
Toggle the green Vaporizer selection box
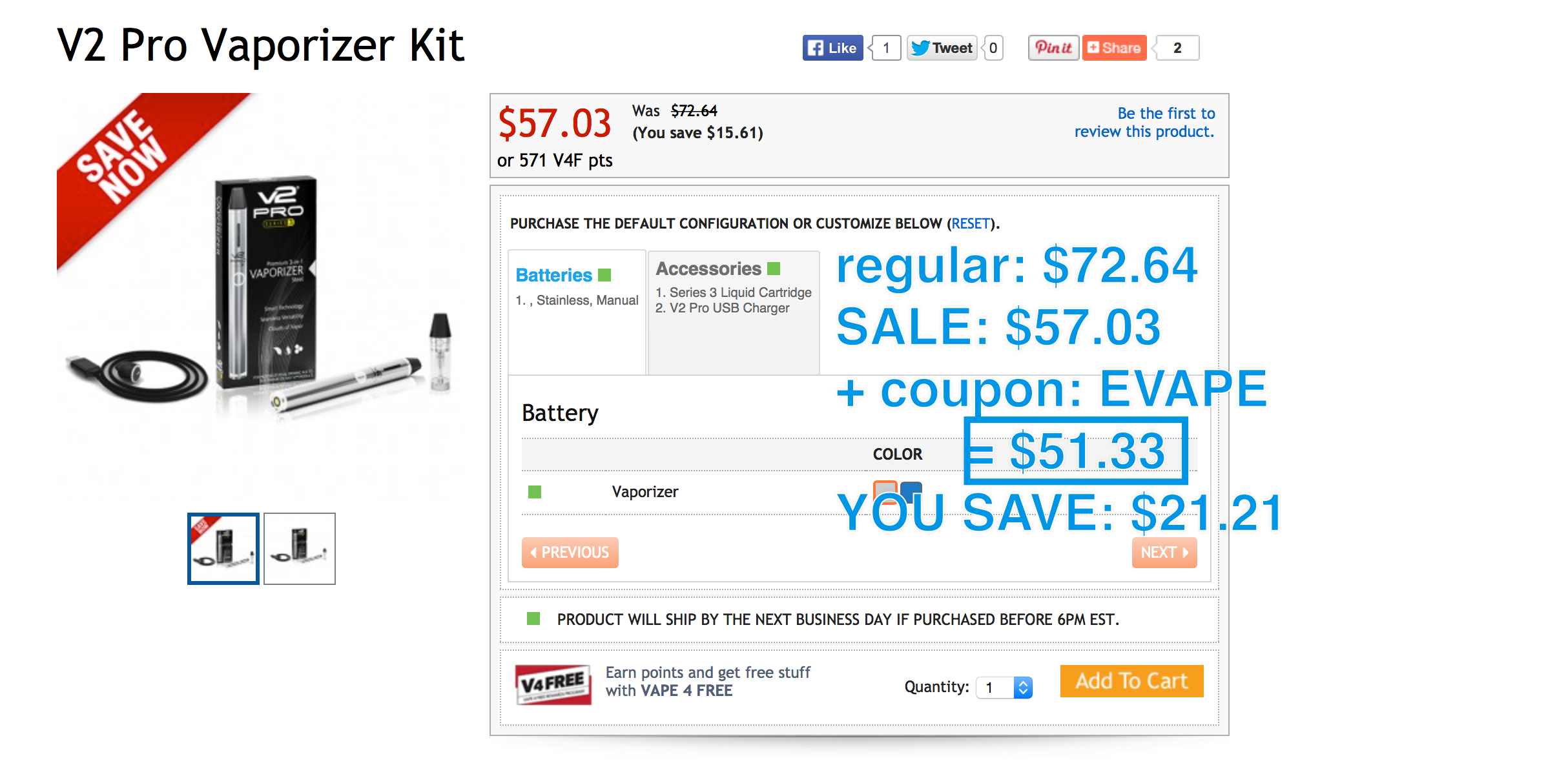[535, 492]
